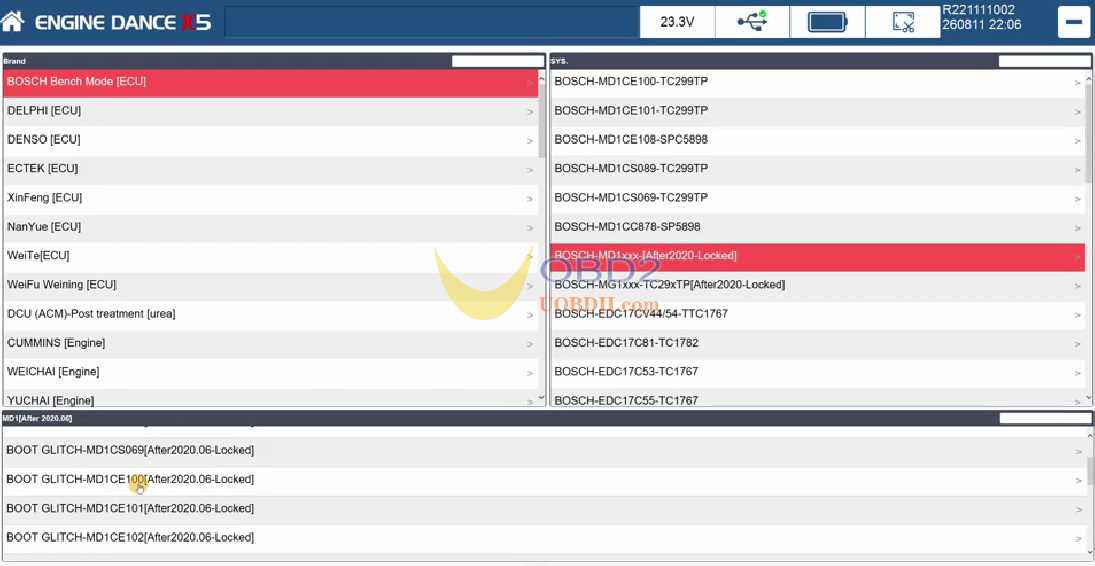
Task: Open BOOT GLITCH-MD1CS069[After2020.06-Locked]
Action: pyautogui.click(x=545, y=451)
